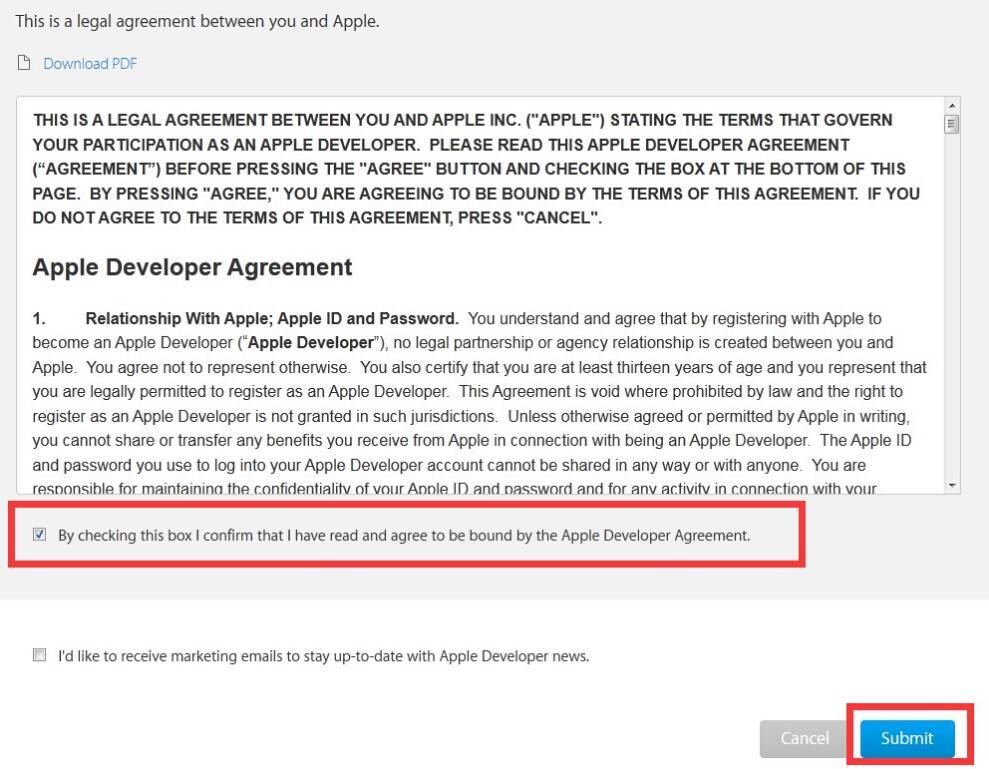The image size is (989, 769).
Task: Click 'Relationship With Apple; Apple ID and Password.' text
Action: pos(272,319)
